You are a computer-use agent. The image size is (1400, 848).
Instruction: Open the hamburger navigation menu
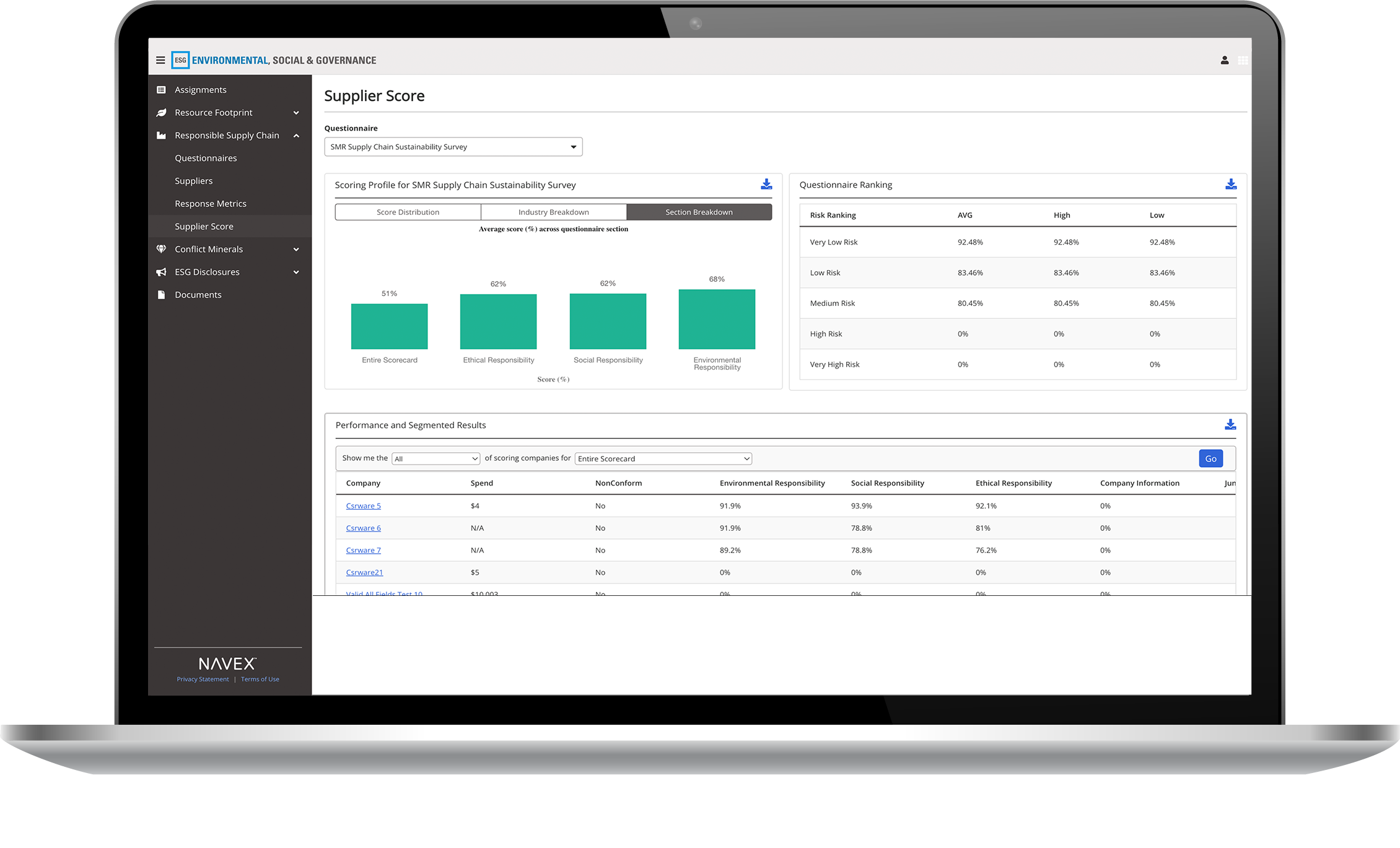160,60
